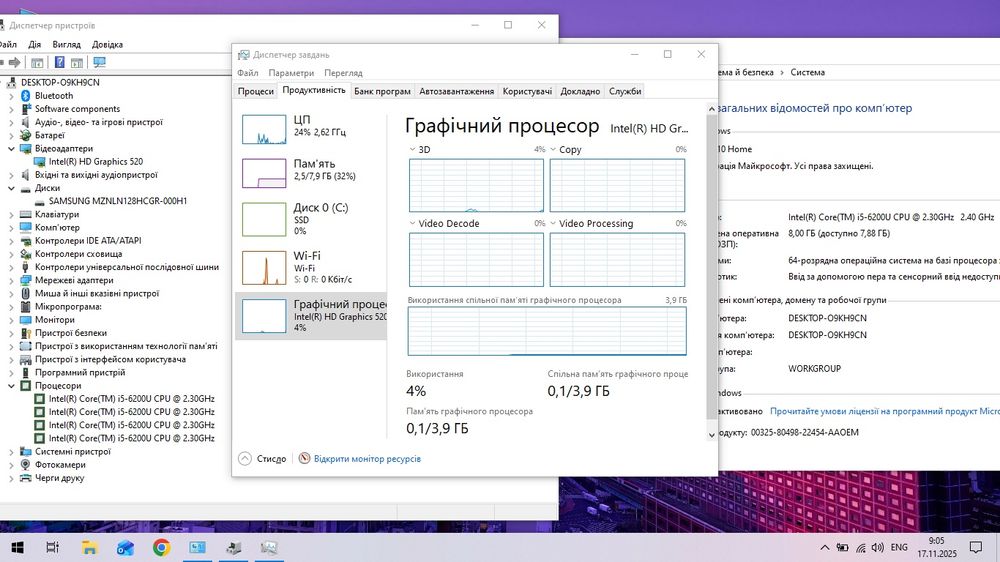The width and height of the screenshot is (1000, 562).
Task: Open Довідка menu in Device Manager
Action: tap(107, 45)
